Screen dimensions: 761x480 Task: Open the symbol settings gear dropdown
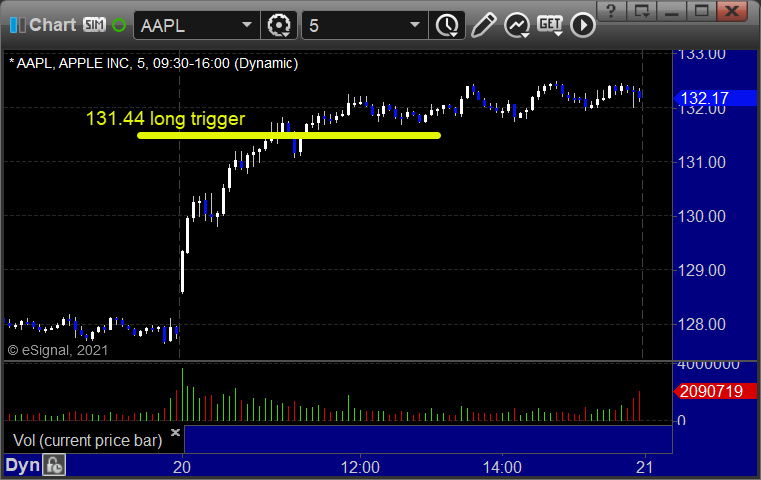(279, 25)
